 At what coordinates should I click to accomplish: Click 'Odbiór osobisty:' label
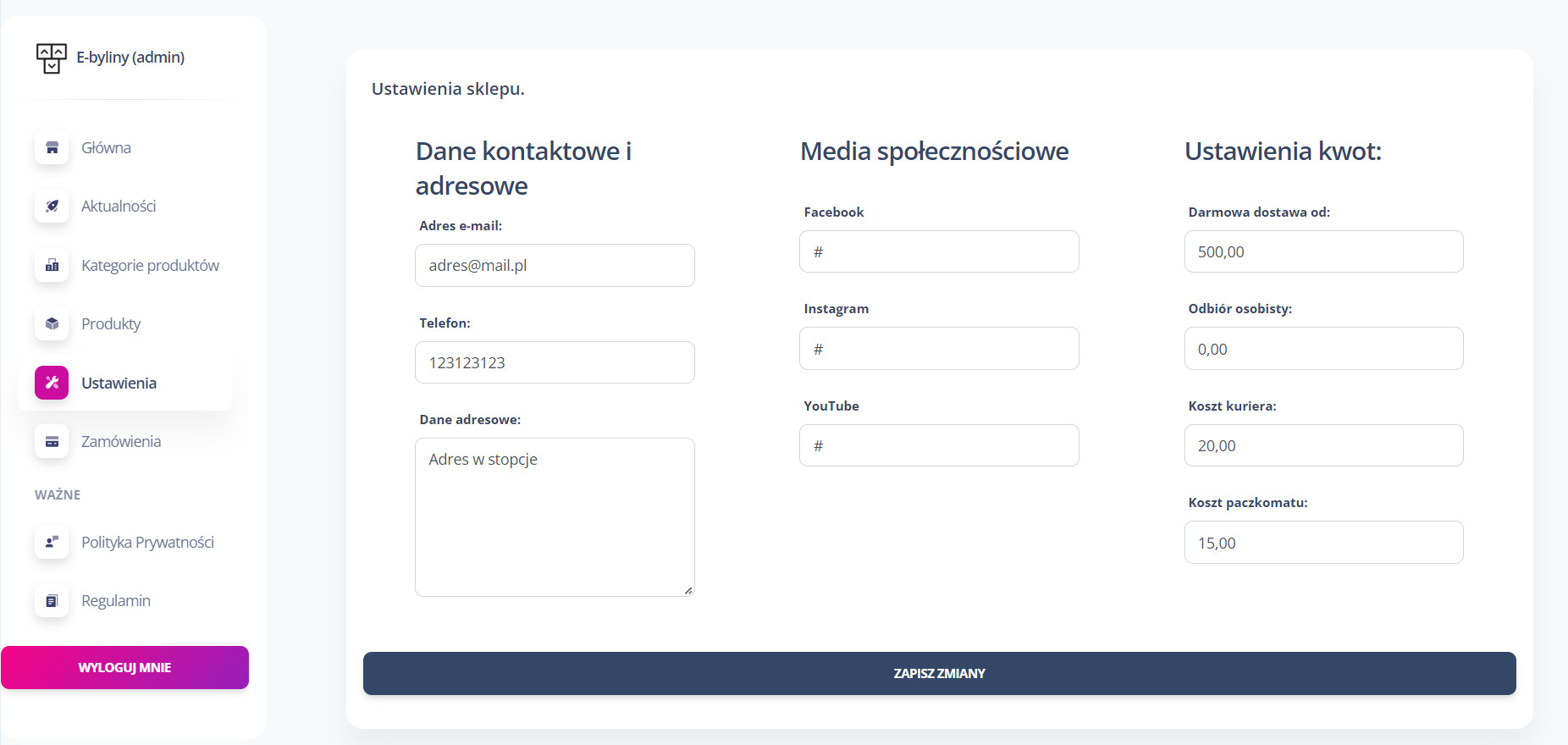(1240, 309)
